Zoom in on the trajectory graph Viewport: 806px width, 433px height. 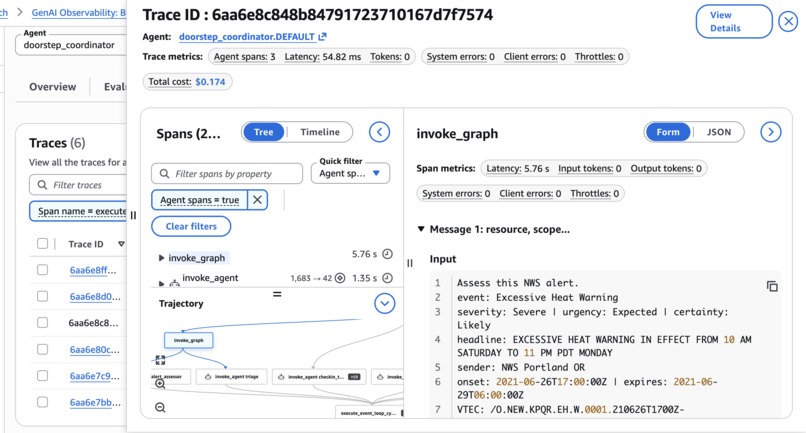tap(160, 383)
